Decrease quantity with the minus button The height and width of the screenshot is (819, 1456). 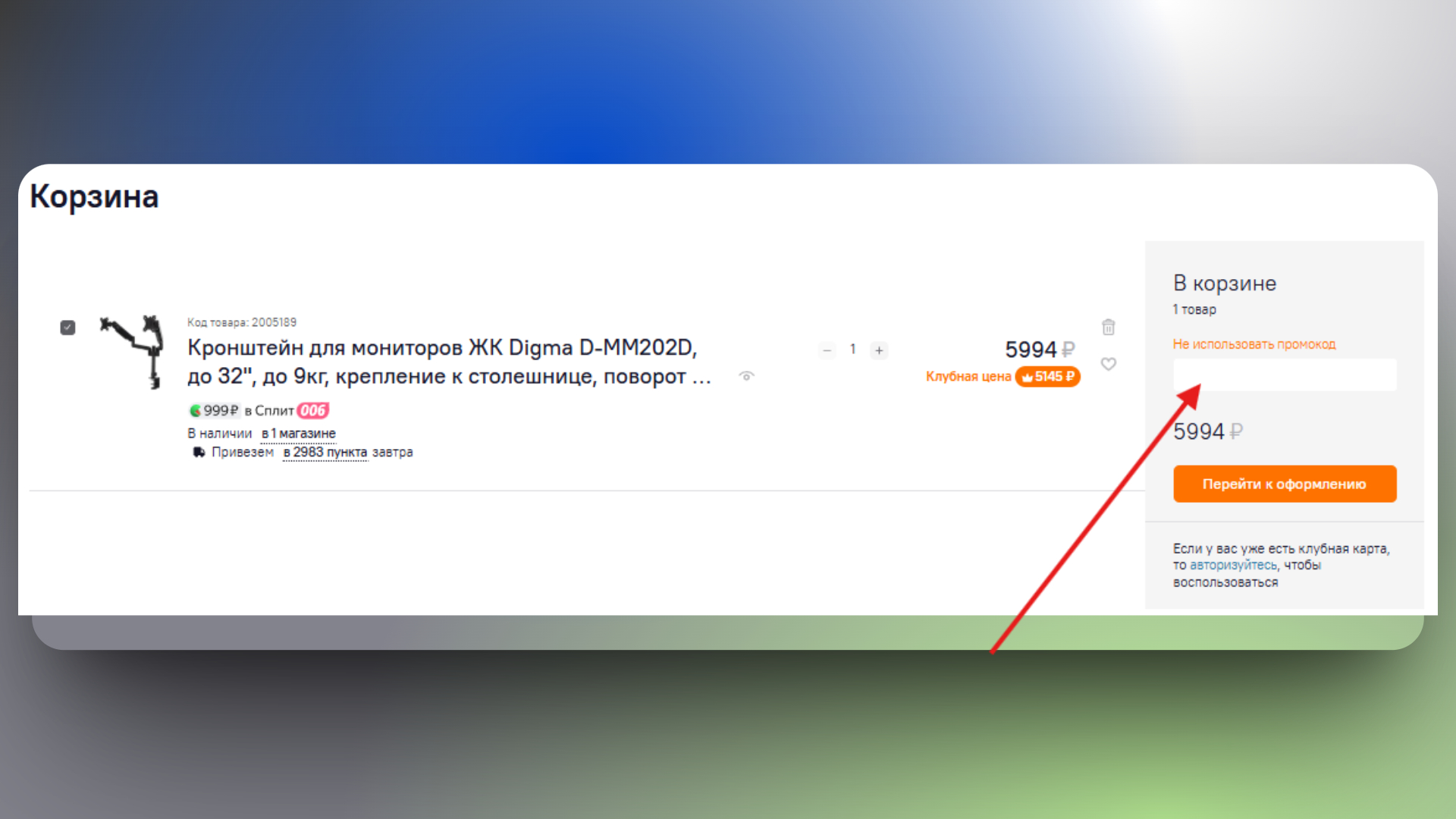click(x=827, y=350)
